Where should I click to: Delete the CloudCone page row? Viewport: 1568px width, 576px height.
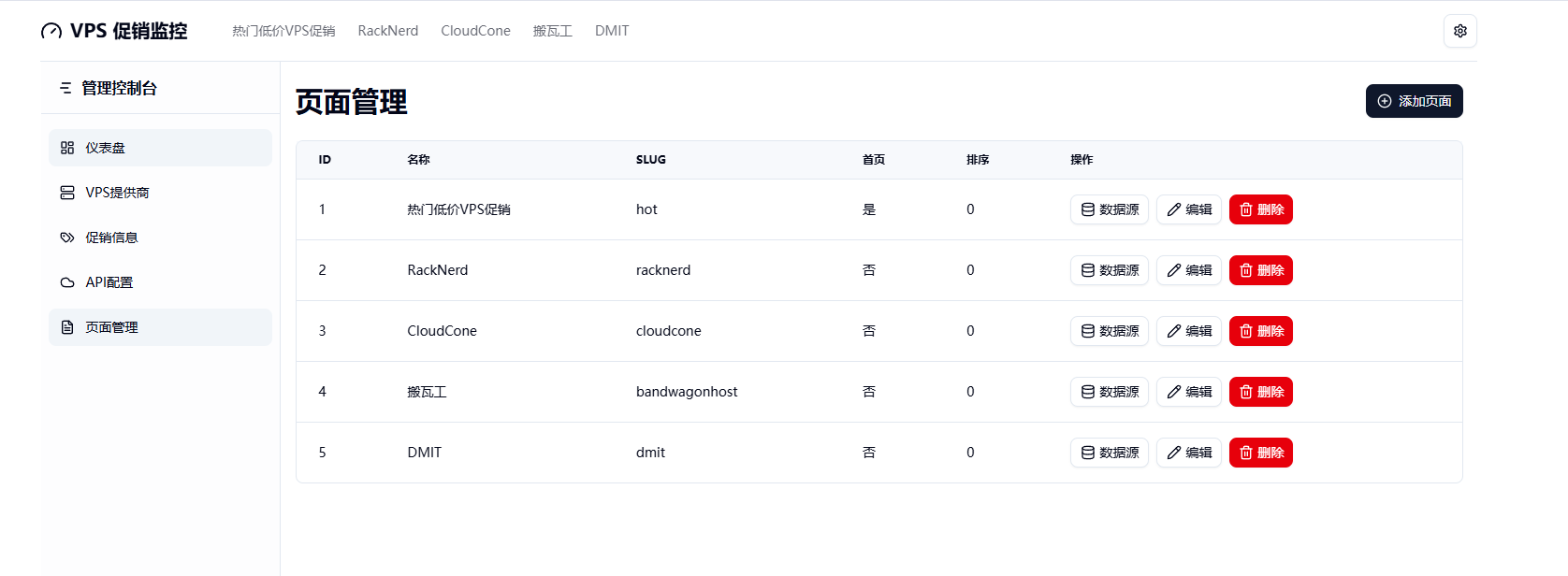click(1261, 331)
